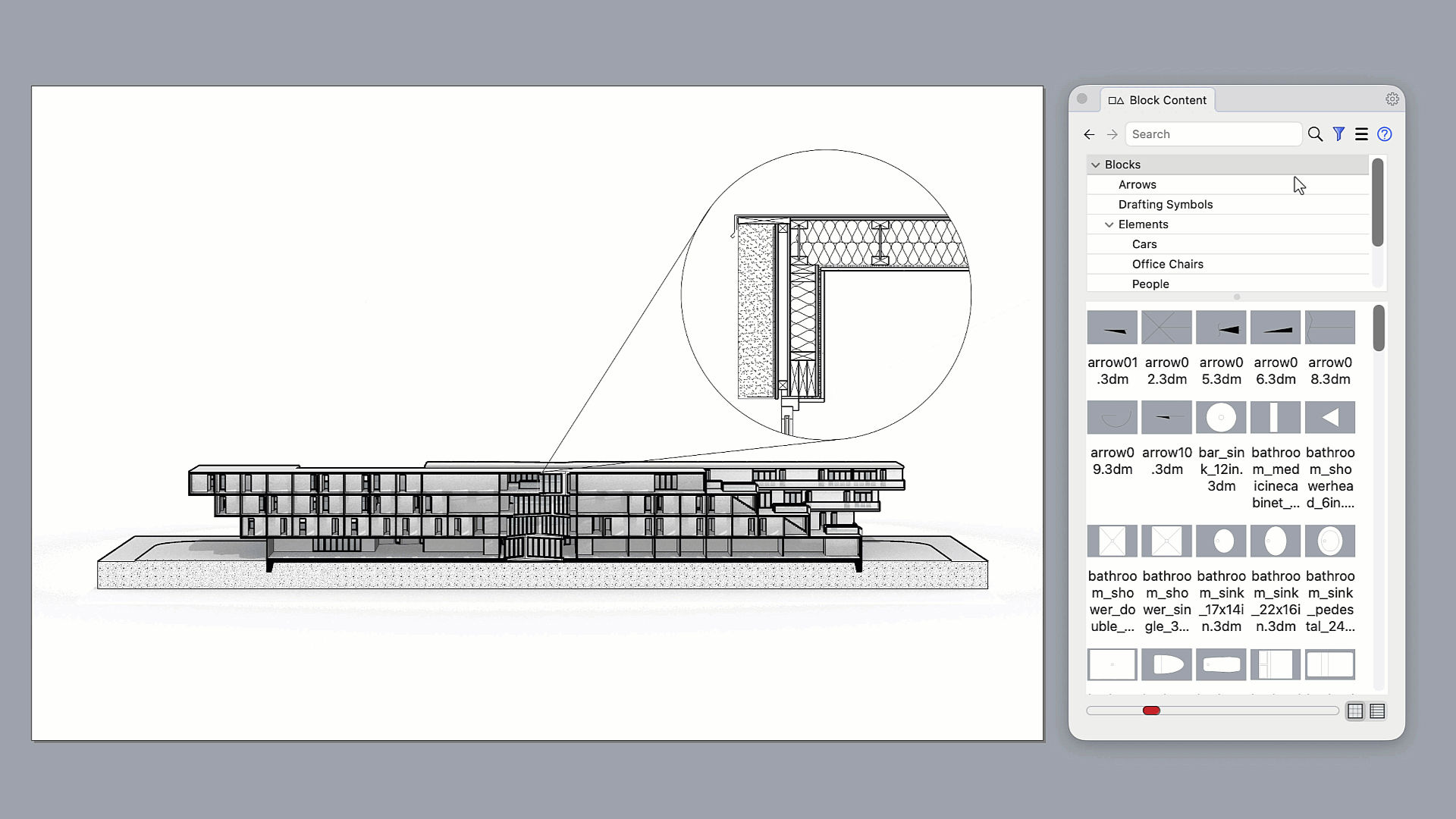Viewport: 1456px width, 819px height.
Task: Select the Cars folder
Action: tap(1228, 244)
